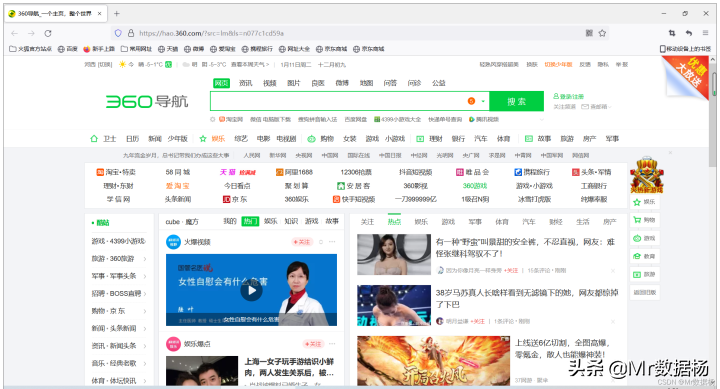Select the 视频 search tab

tap(270, 83)
